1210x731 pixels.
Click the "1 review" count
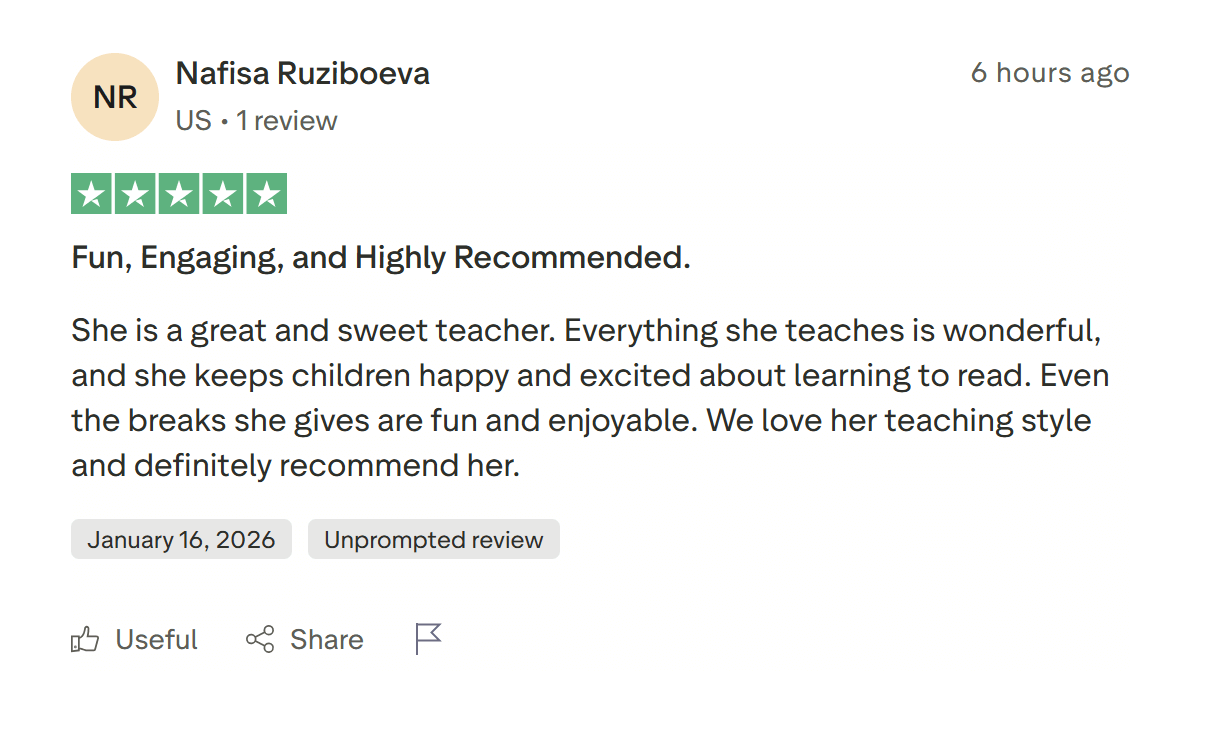(287, 121)
